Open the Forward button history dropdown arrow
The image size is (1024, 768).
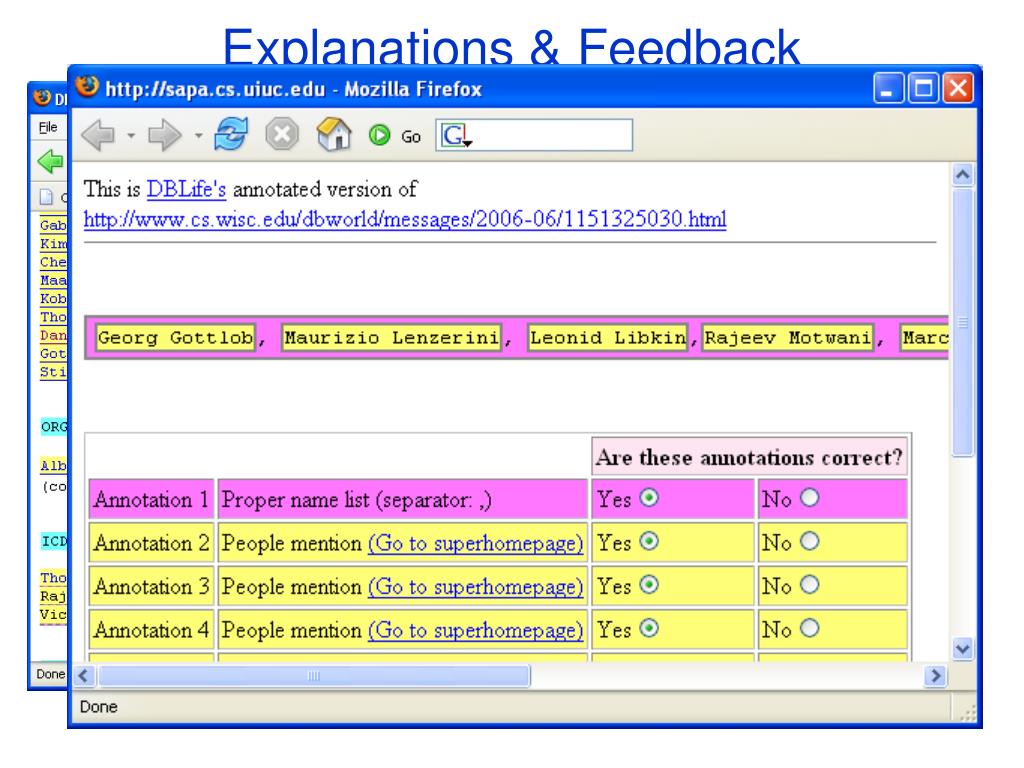(x=198, y=135)
